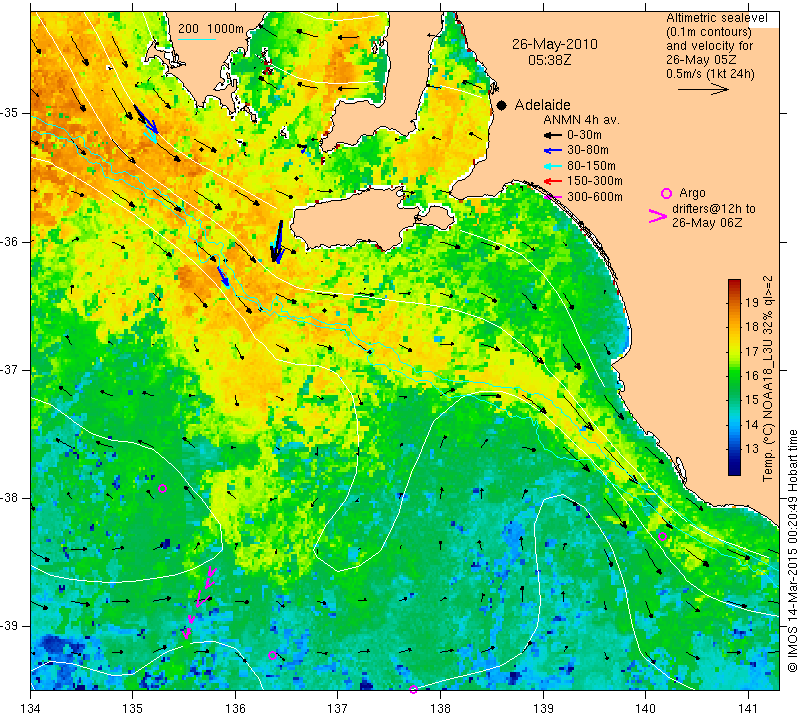
Task: Click the 80-150m depth label
Action: click(591, 166)
